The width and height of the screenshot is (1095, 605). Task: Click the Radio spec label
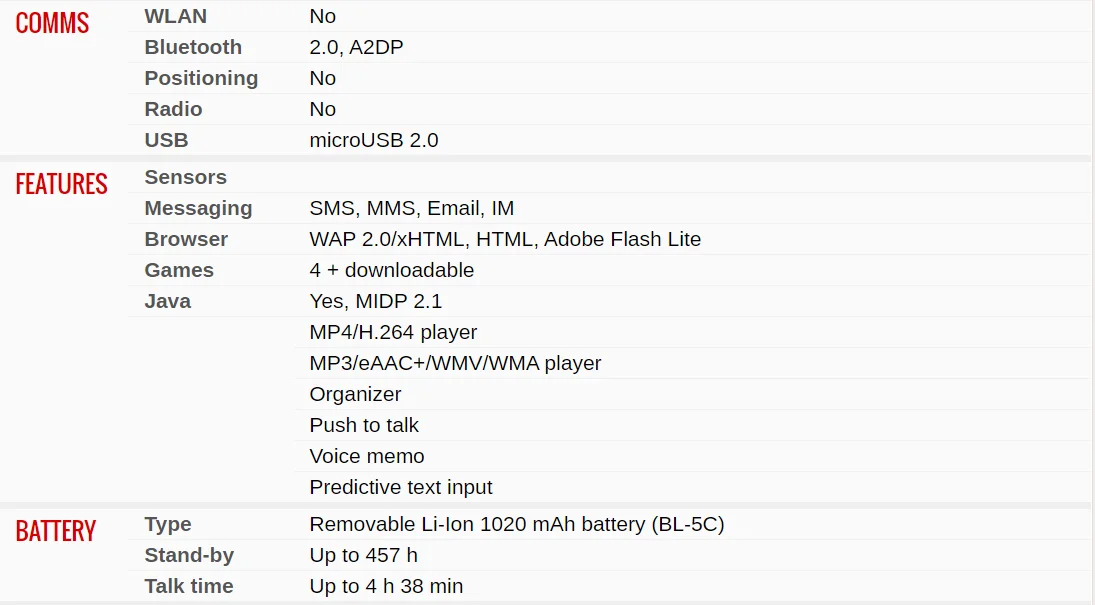click(x=173, y=109)
